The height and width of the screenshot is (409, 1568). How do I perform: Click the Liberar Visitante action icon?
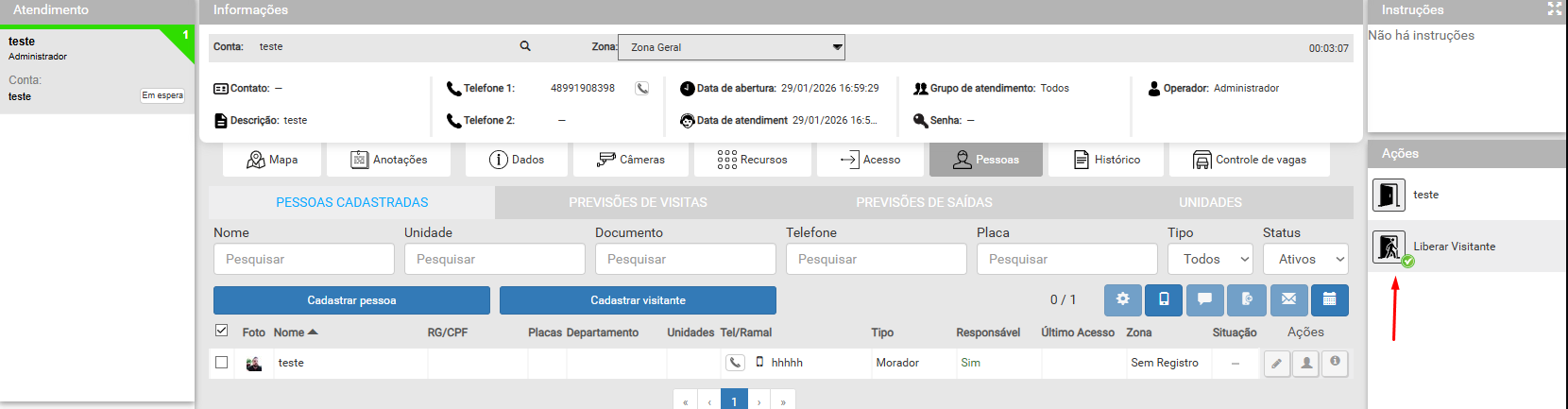coord(1389,247)
